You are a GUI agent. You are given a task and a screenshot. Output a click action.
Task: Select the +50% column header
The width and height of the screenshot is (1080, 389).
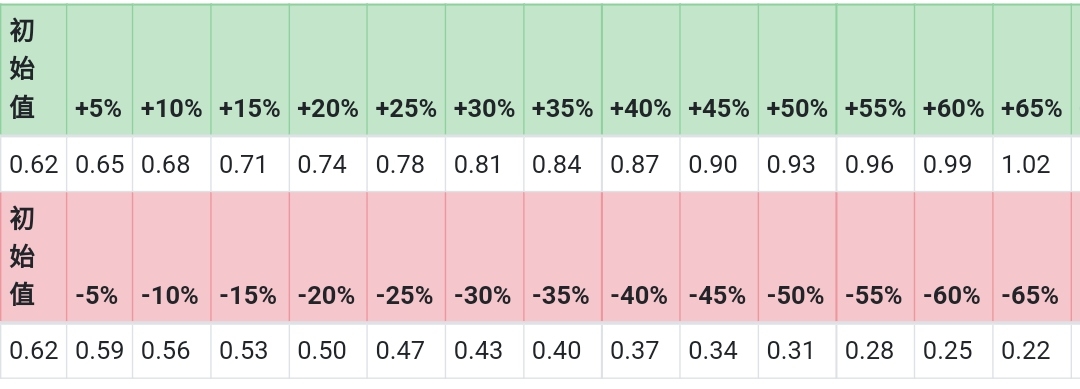pyautogui.click(x=797, y=70)
